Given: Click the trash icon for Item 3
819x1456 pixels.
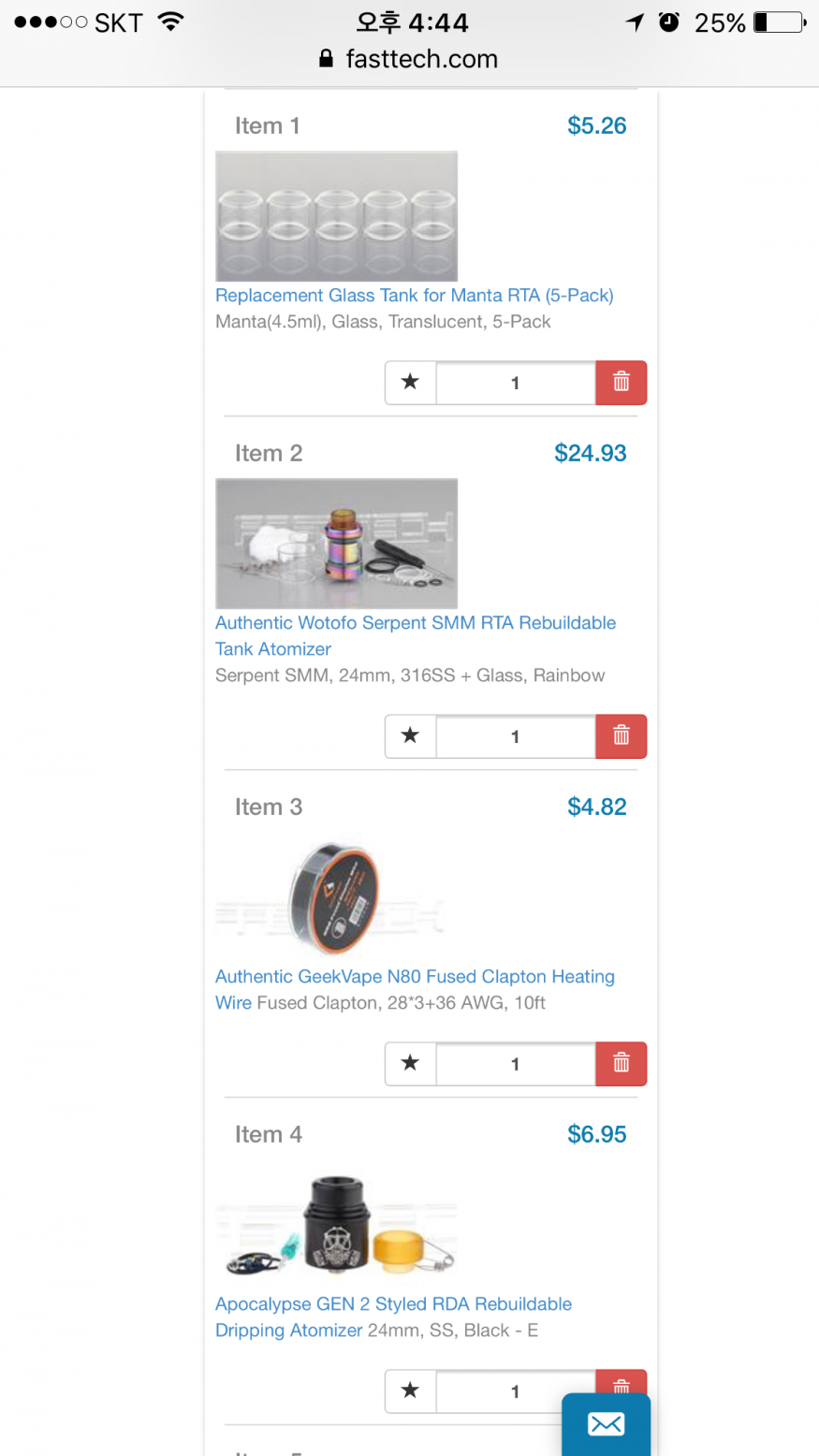Looking at the screenshot, I should click(621, 1064).
